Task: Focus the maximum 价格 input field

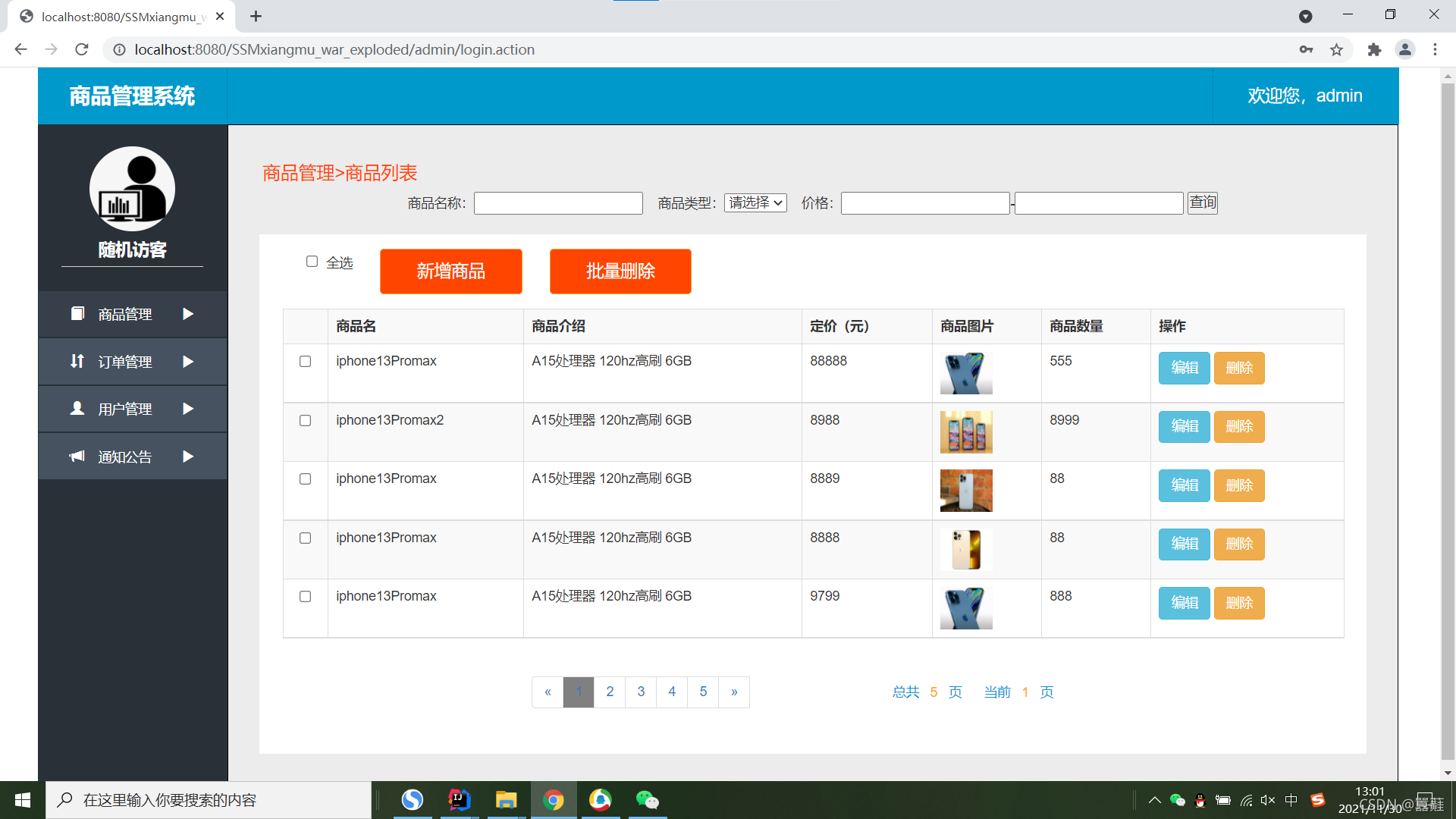Action: [x=1099, y=202]
